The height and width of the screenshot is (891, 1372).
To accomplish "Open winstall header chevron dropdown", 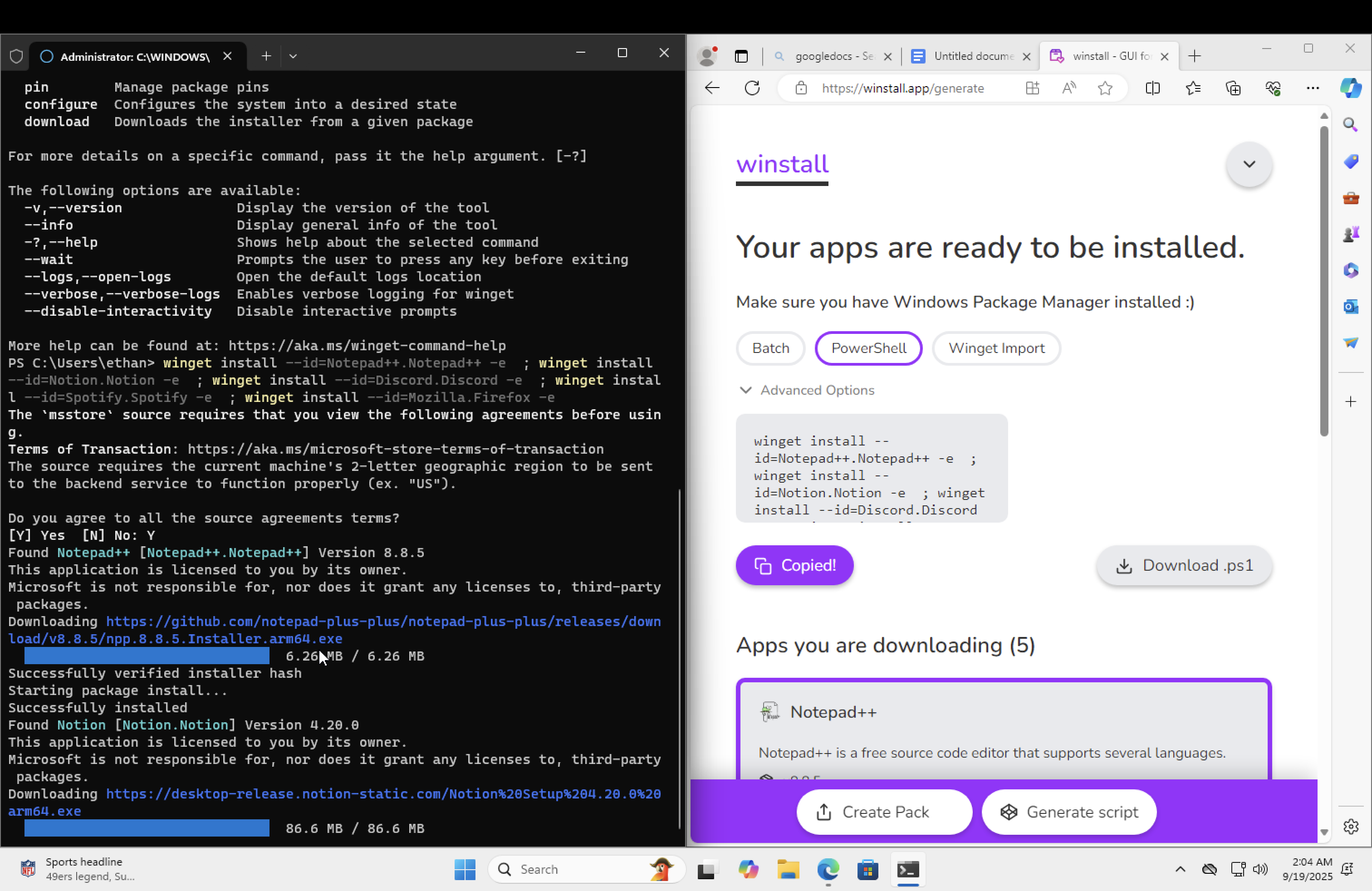I will [x=1249, y=164].
